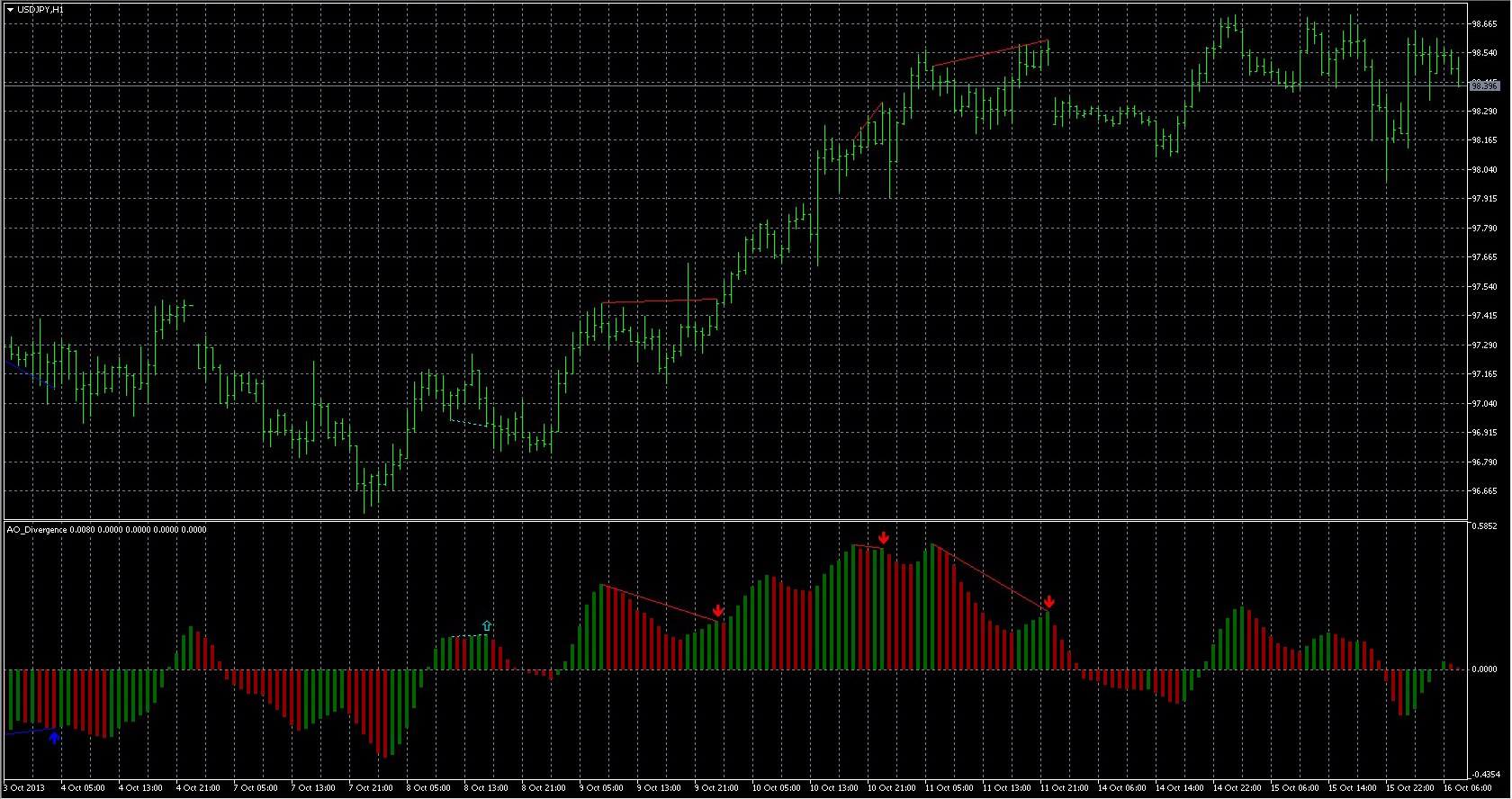Click the 15 Oct 22:00 time label
The height and width of the screenshot is (799, 1512).
(x=1410, y=788)
